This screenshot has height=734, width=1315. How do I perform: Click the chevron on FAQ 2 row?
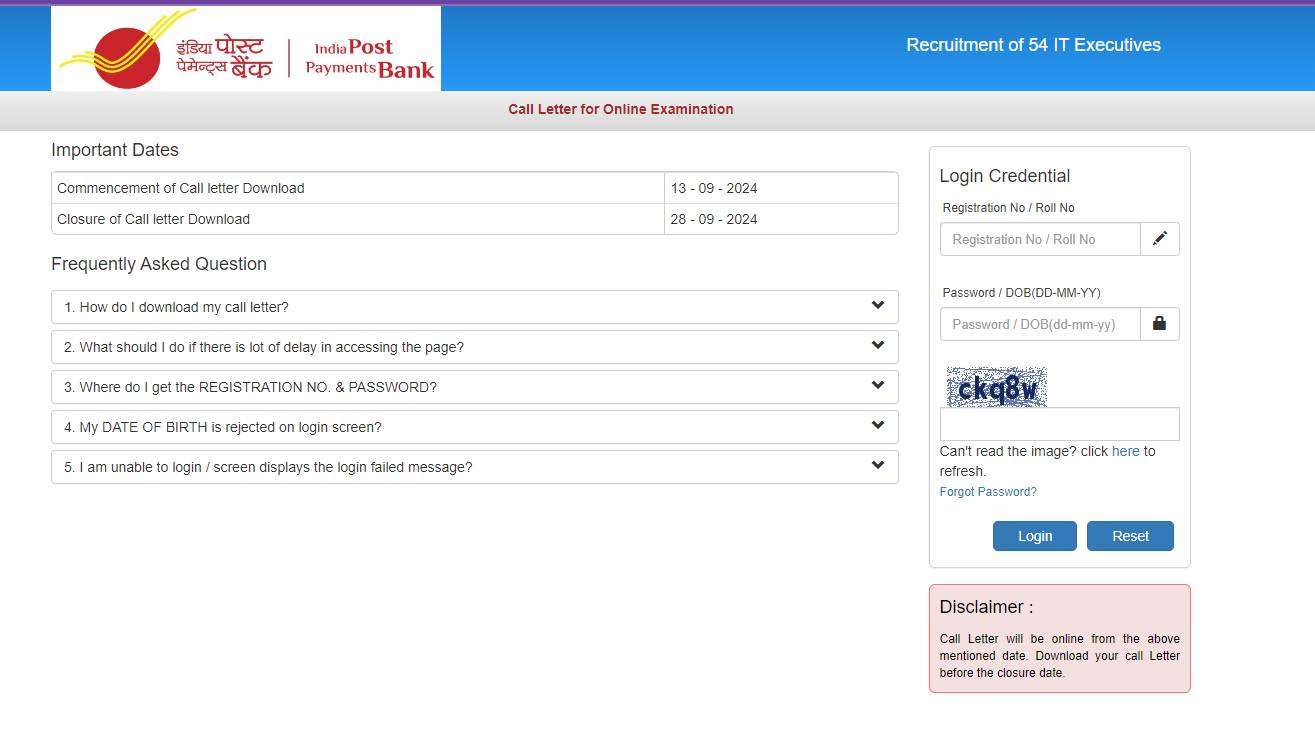pos(878,345)
